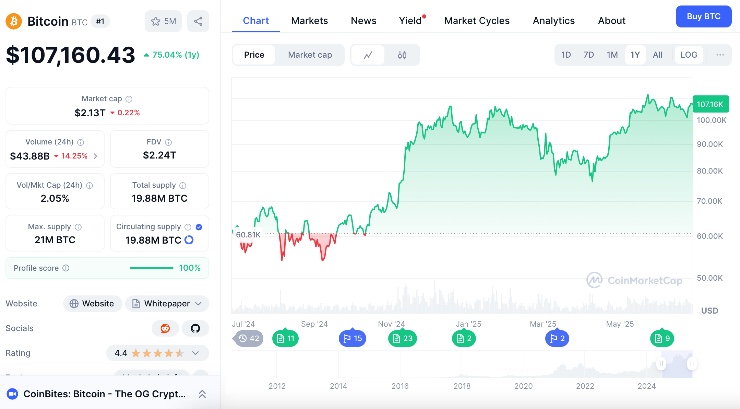
Task: Toggle LOG scale on chart
Action: click(x=689, y=55)
